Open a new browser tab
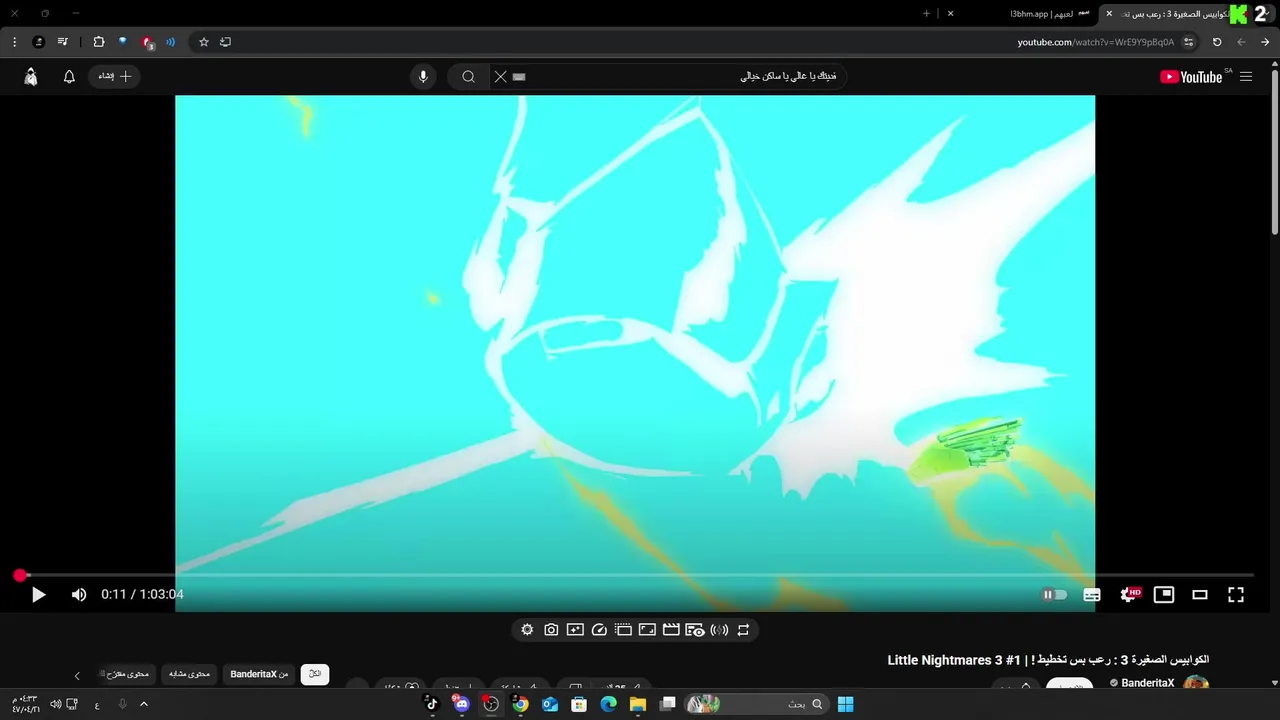 click(926, 14)
